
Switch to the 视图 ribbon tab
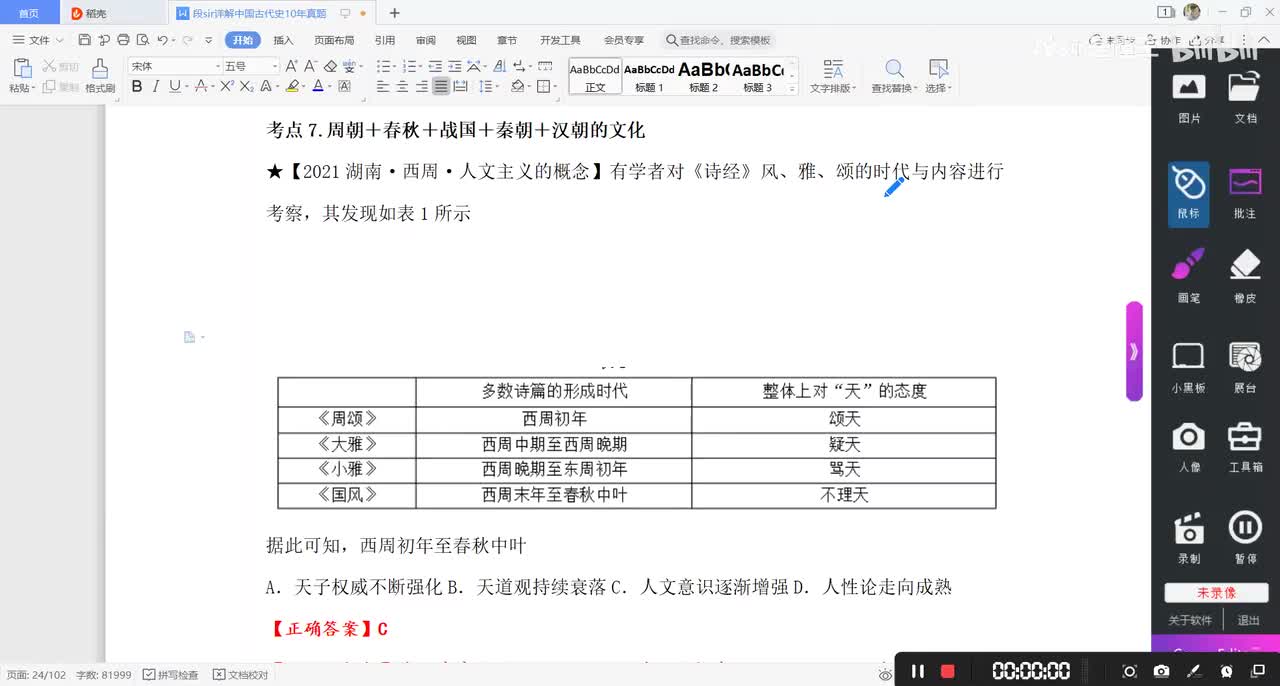(x=466, y=40)
